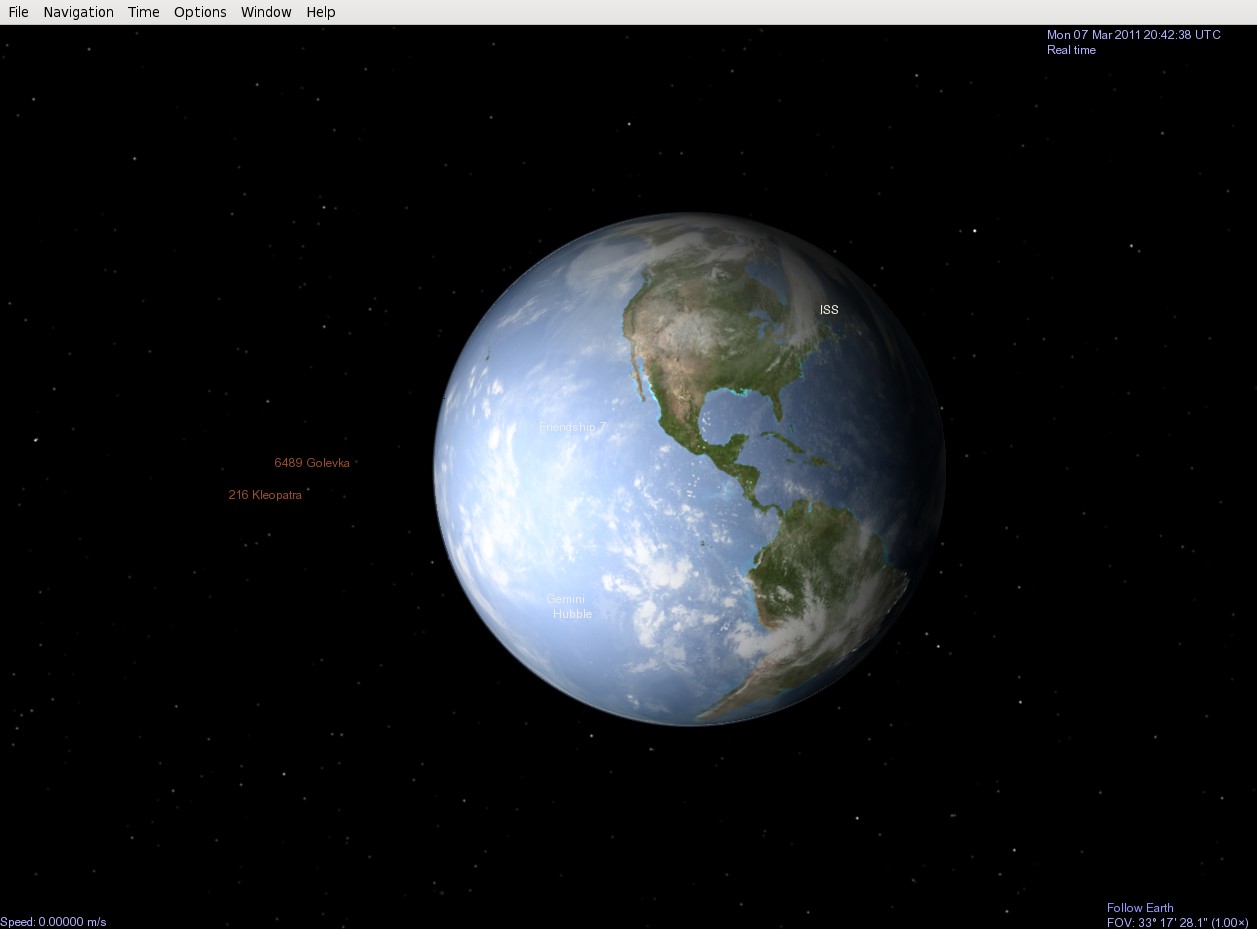Show the Help menu
1257x929 pixels.
pyautogui.click(x=321, y=12)
